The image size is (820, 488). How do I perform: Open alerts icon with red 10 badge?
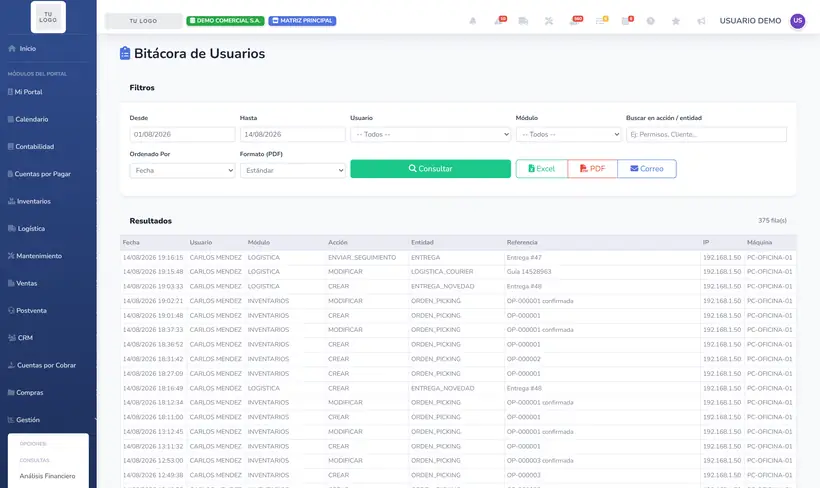[x=499, y=20]
